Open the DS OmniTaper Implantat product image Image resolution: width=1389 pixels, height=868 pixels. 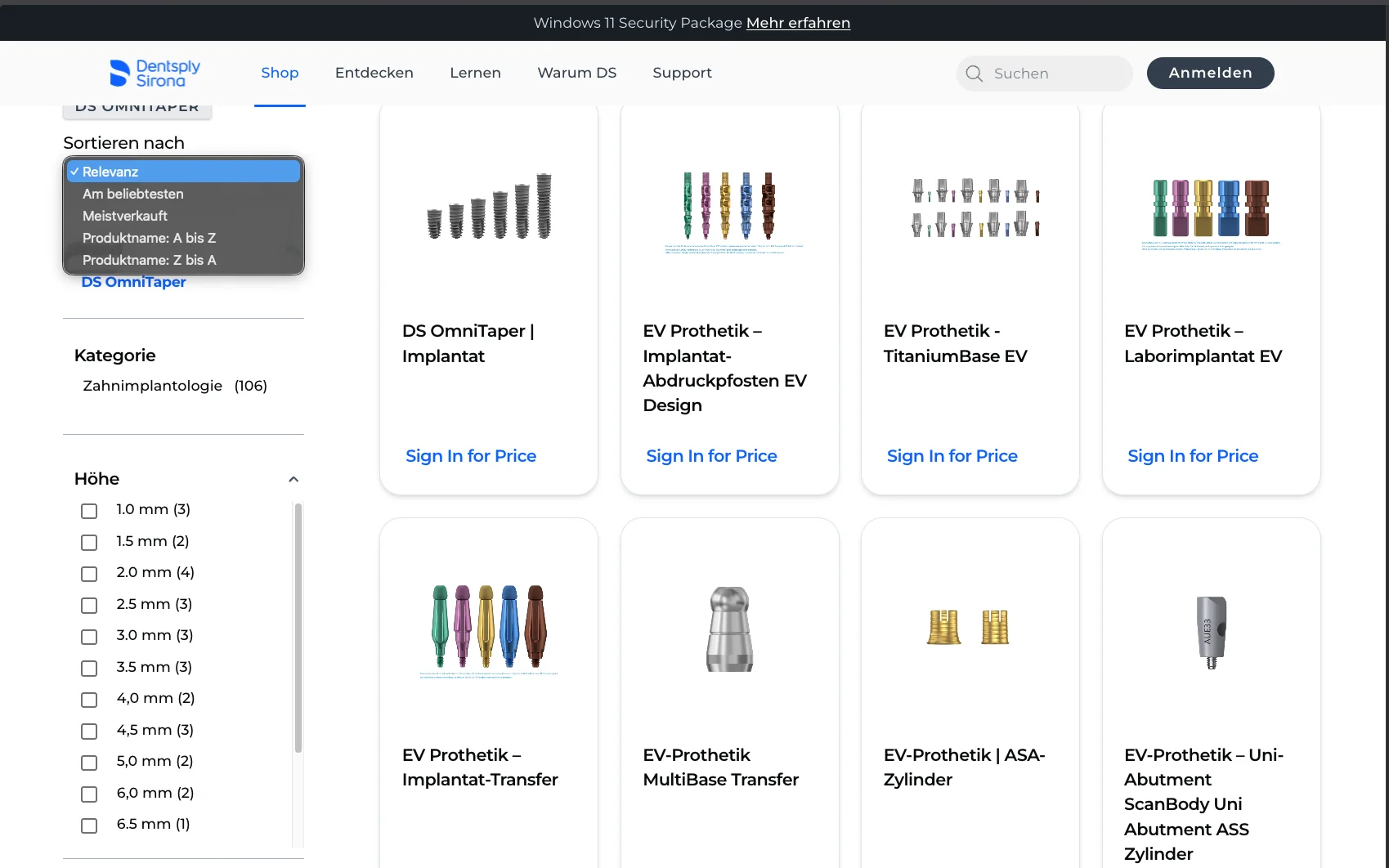tap(489, 206)
